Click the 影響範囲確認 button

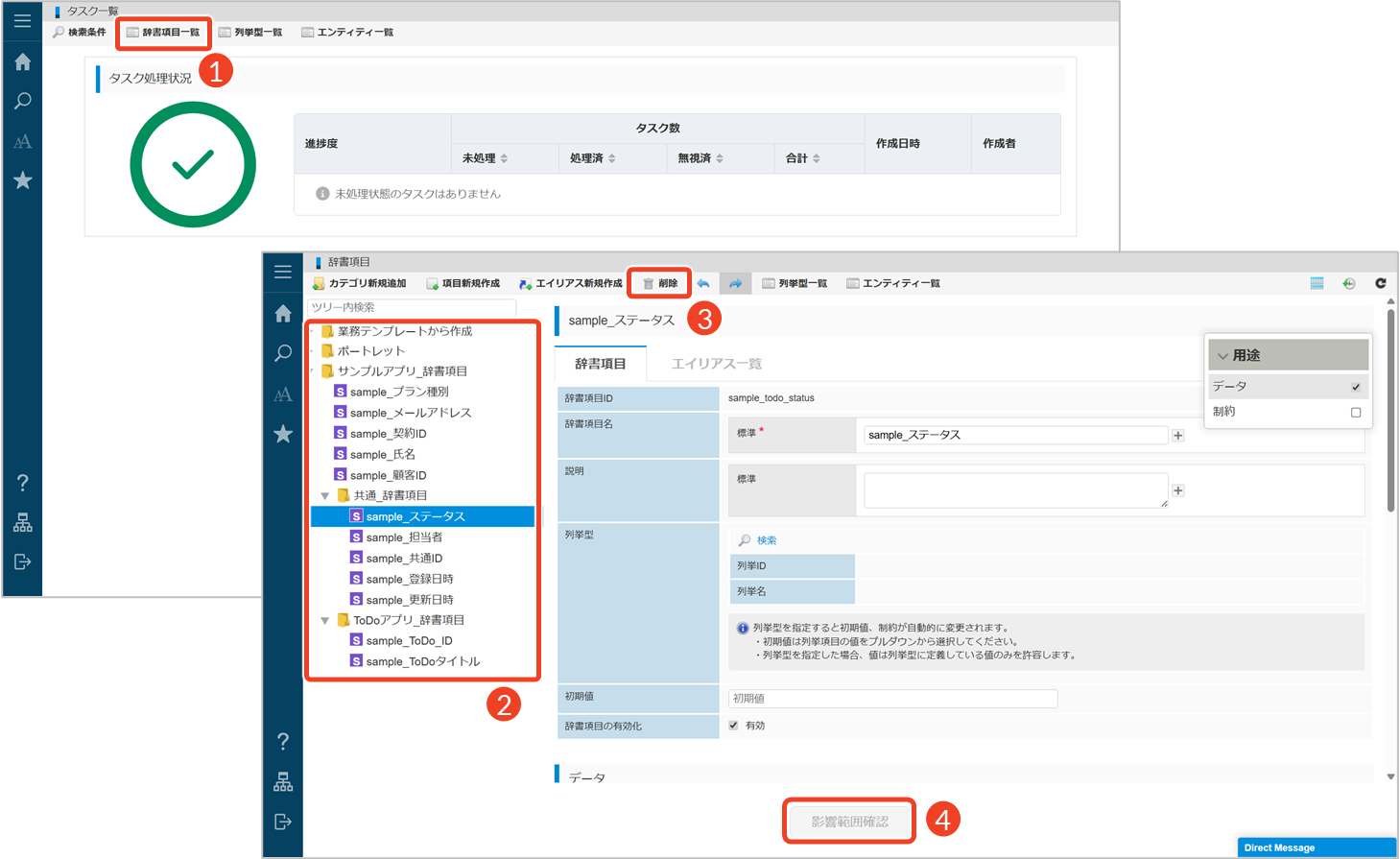(849, 822)
